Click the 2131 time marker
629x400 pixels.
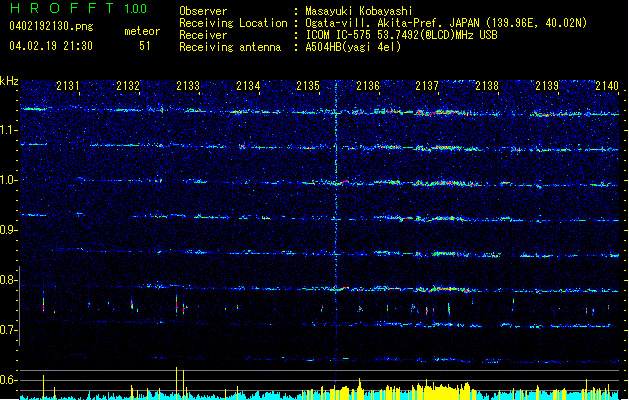pyautogui.click(x=68, y=86)
